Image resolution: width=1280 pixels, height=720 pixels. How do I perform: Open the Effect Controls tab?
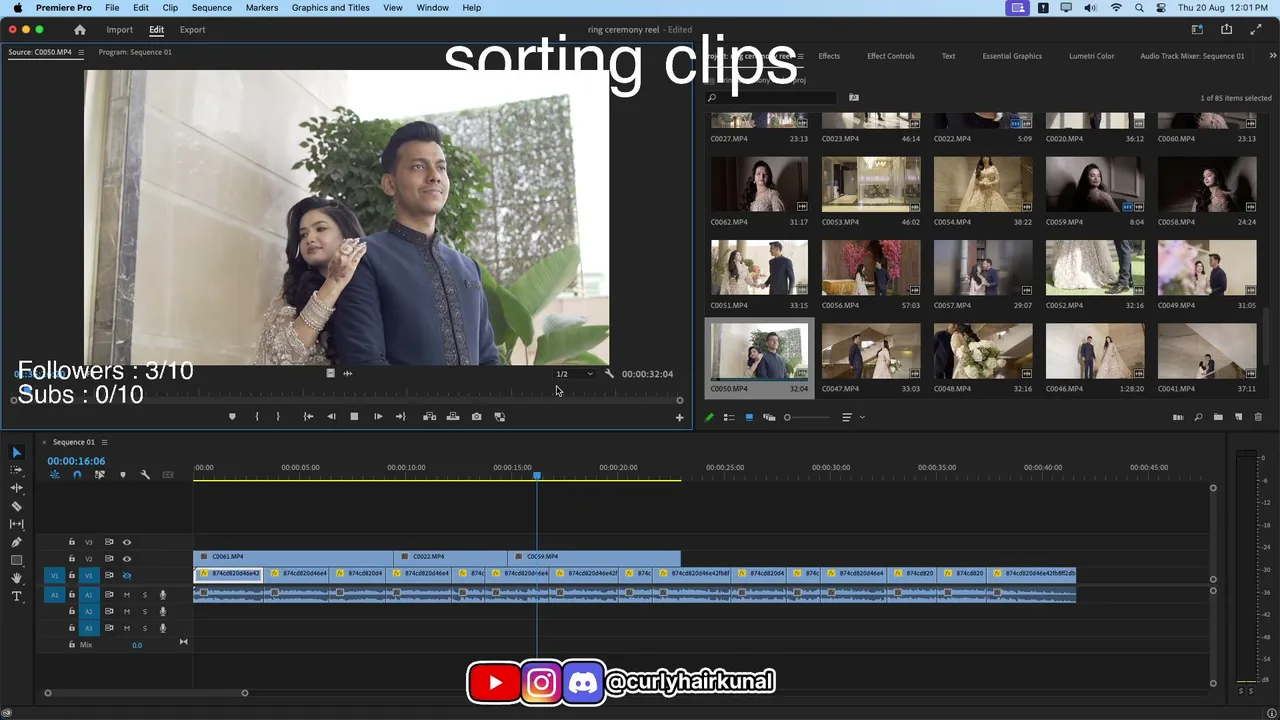(x=890, y=56)
